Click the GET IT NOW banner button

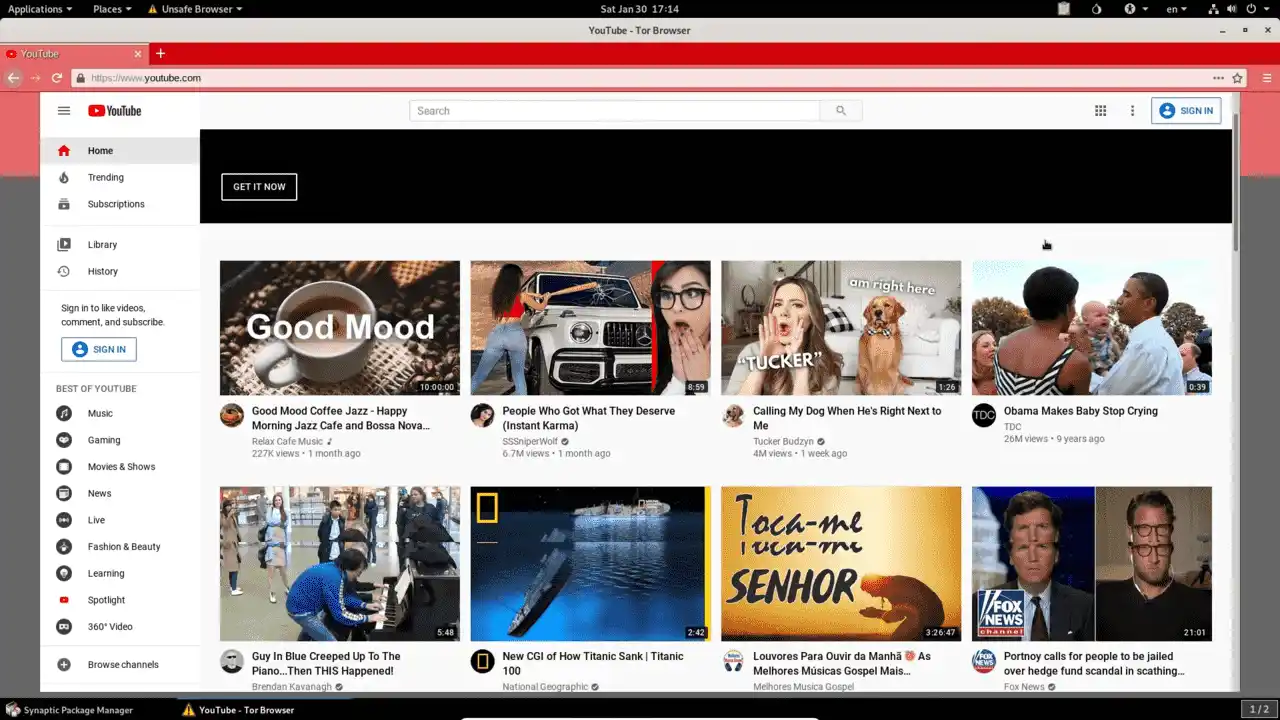click(x=259, y=187)
